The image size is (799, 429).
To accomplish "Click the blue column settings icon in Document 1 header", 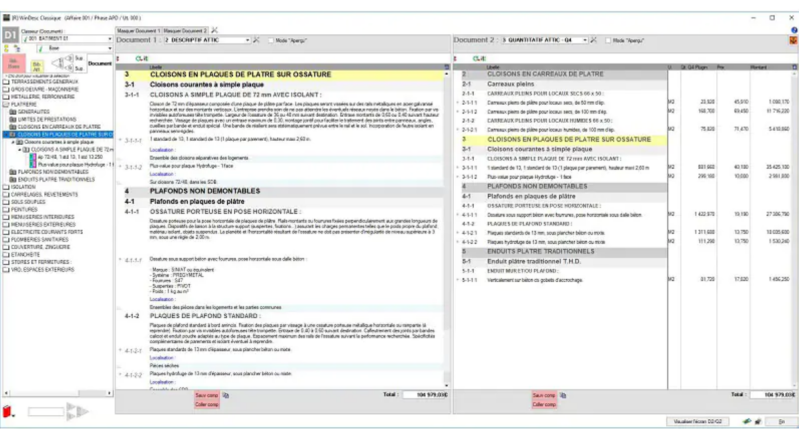I will tap(447, 67).
